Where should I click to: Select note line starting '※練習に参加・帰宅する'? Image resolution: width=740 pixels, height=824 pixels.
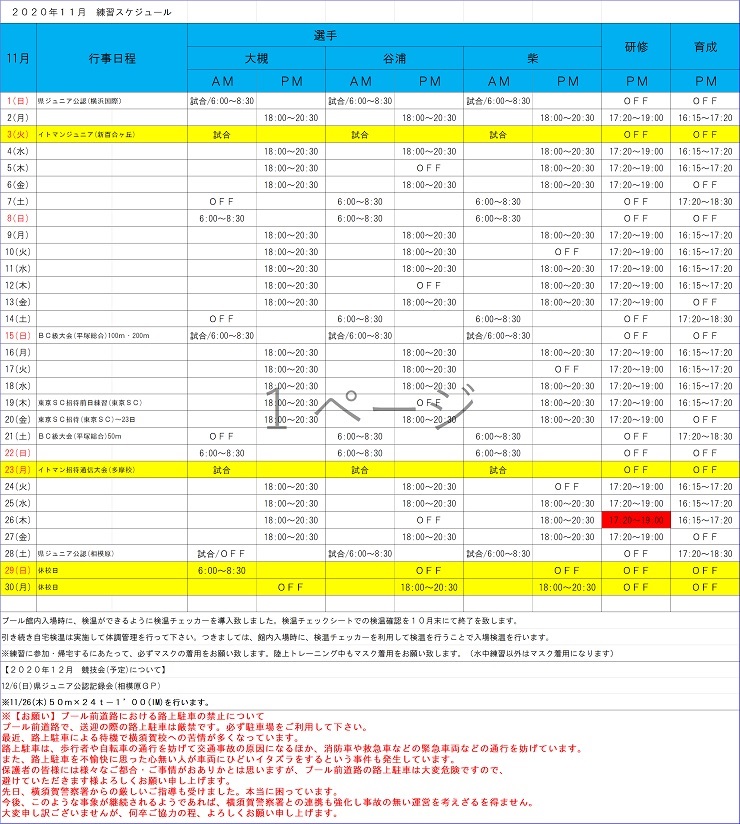point(308,654)
